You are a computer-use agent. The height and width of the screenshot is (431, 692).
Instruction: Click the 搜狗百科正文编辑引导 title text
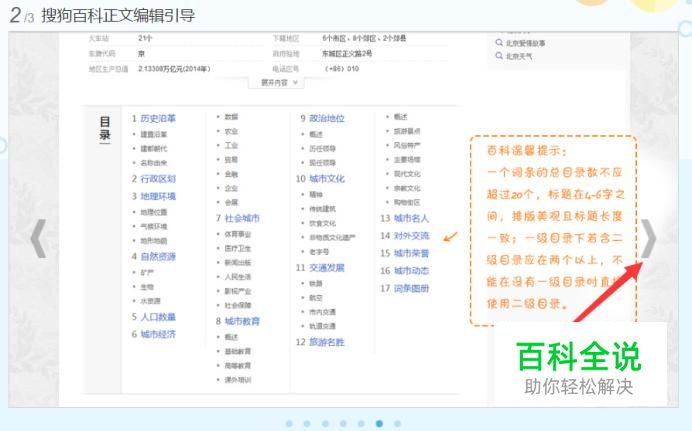(x=118, y=15)
